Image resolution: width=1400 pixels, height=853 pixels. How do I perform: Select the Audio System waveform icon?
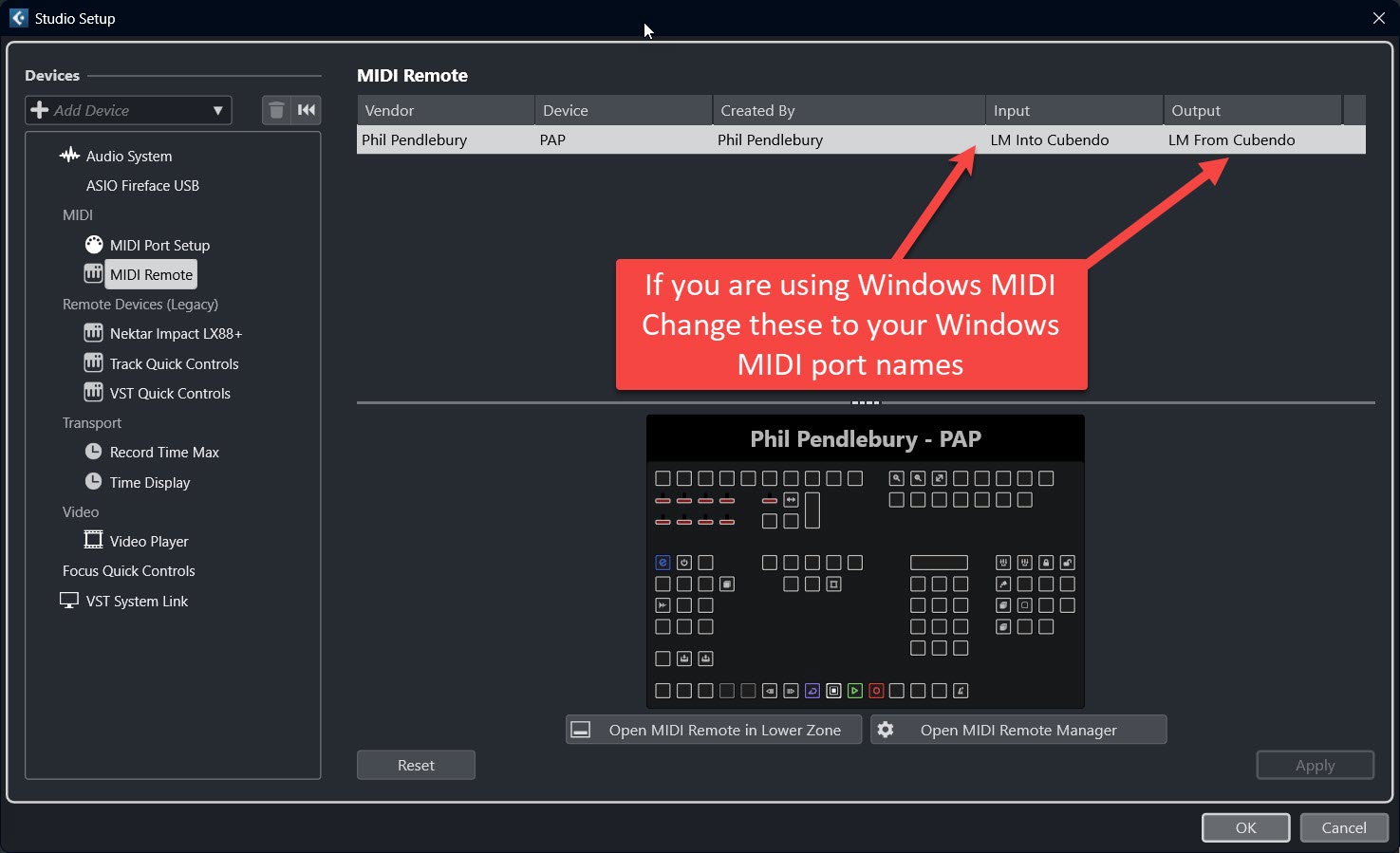[69, 155]
